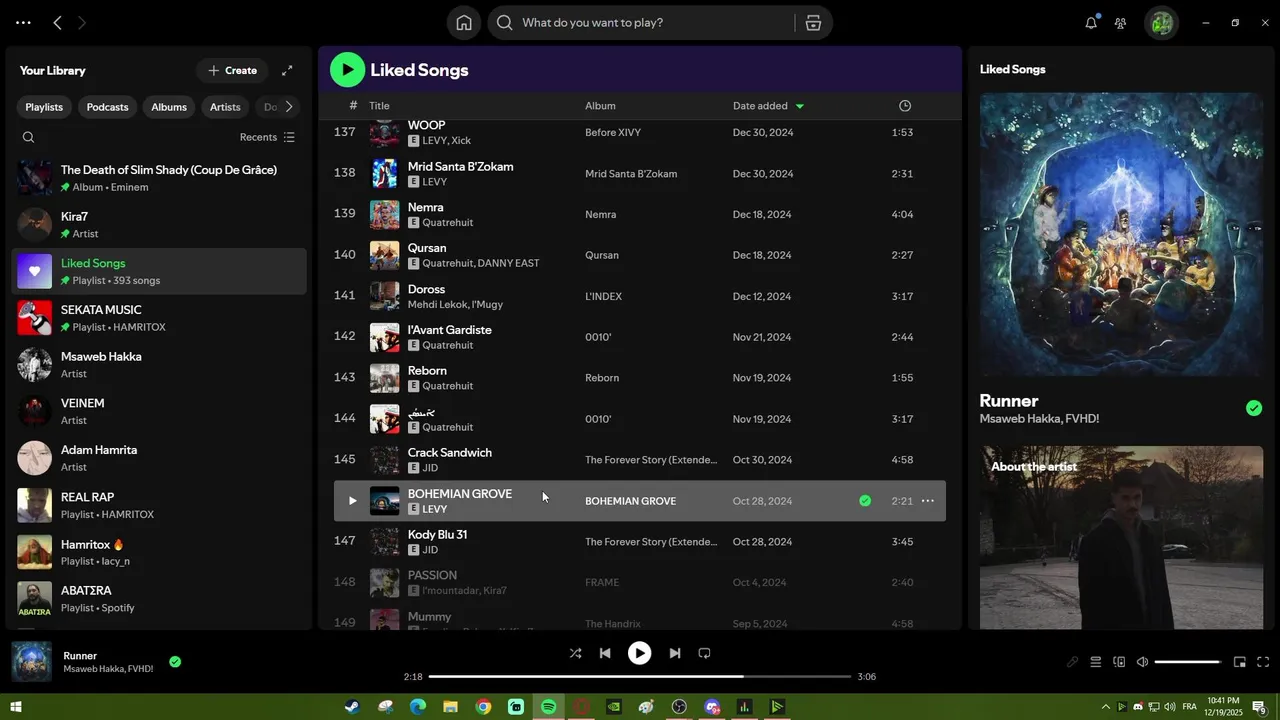The image size is (1280, 720).
Task: Click Runner cover thumbnail in player bar
Action: click(32, 662)
